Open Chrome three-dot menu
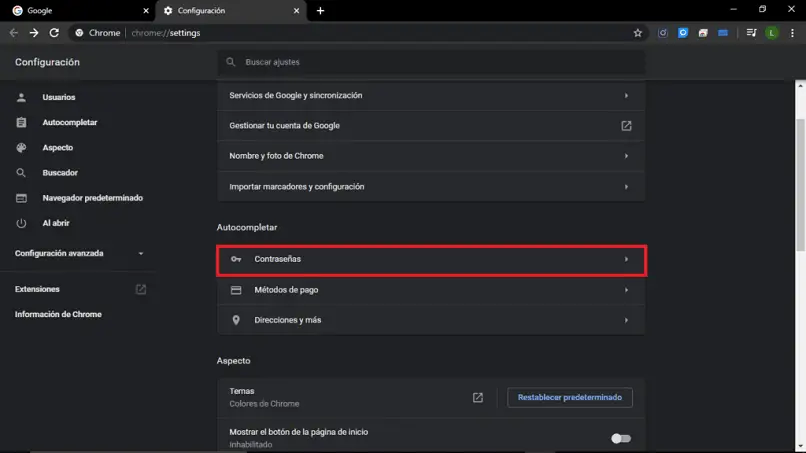 point(792,33)
